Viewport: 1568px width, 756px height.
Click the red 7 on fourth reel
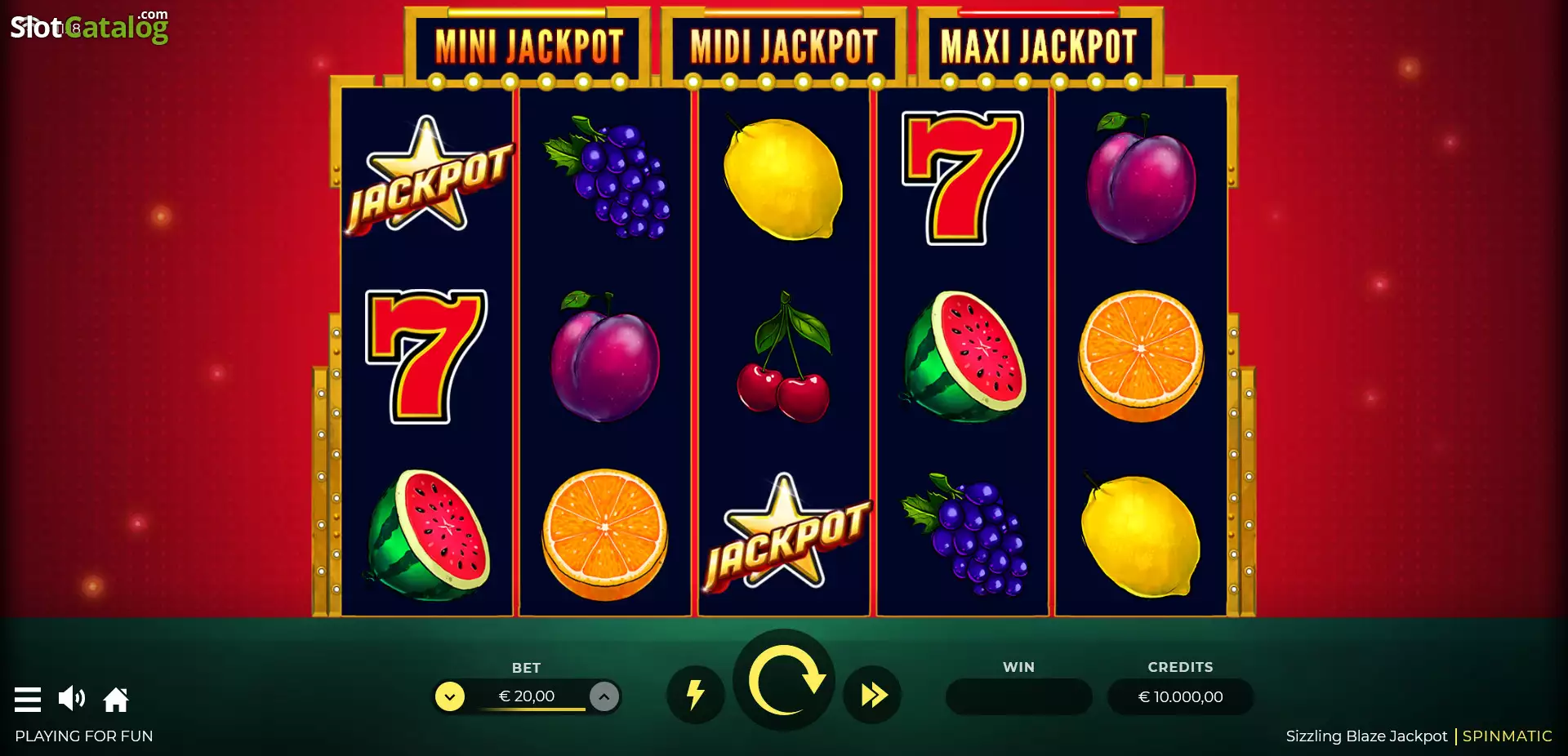963,178
